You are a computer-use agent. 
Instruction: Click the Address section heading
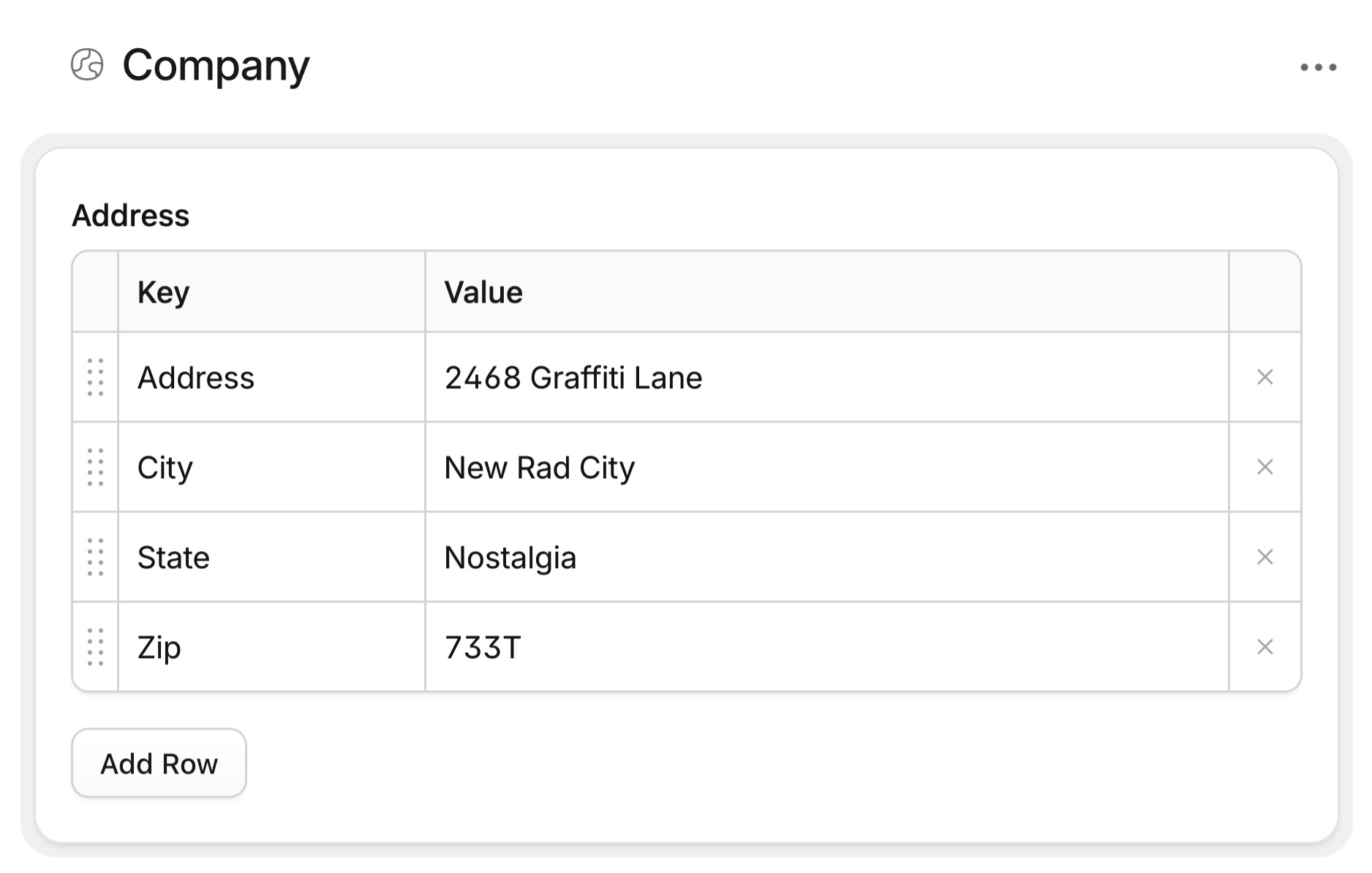pyautogui.click(x=132, y=215)
